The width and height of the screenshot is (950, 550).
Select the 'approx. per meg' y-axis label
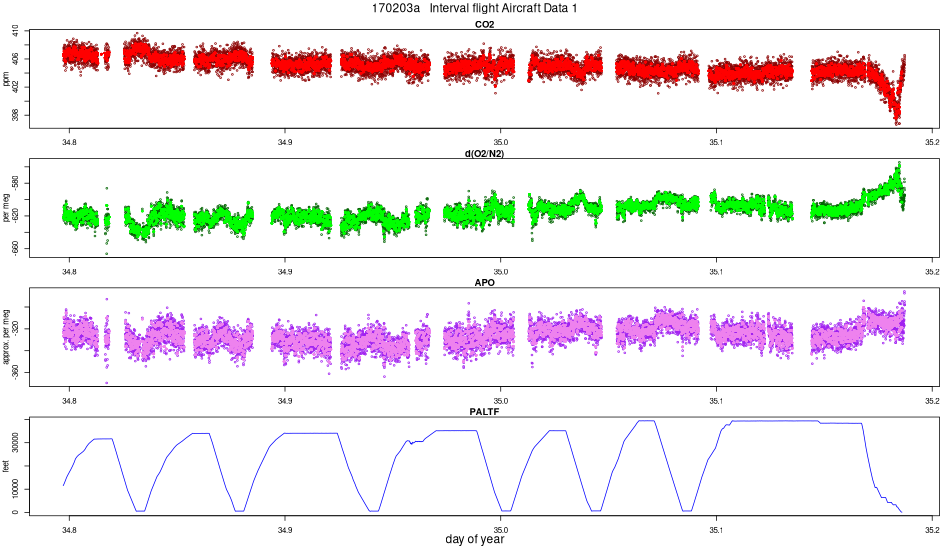click(5, 337)
